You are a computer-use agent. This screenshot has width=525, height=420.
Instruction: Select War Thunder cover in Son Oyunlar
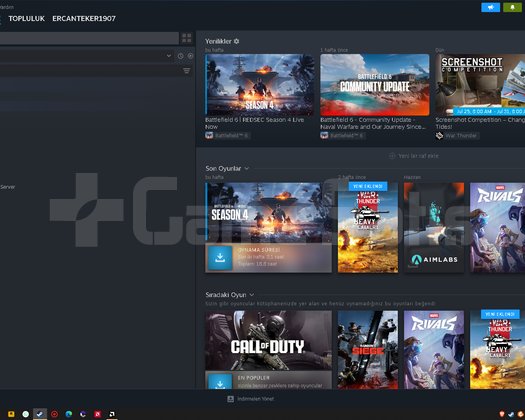(x=368, y=227)
